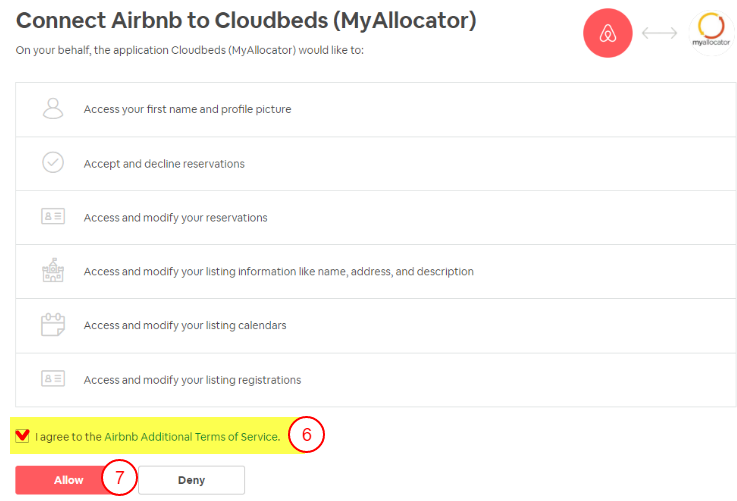737x501 pixels.
Task: Click the ID card icon beside listing registrations
Action: click(53, 379)
